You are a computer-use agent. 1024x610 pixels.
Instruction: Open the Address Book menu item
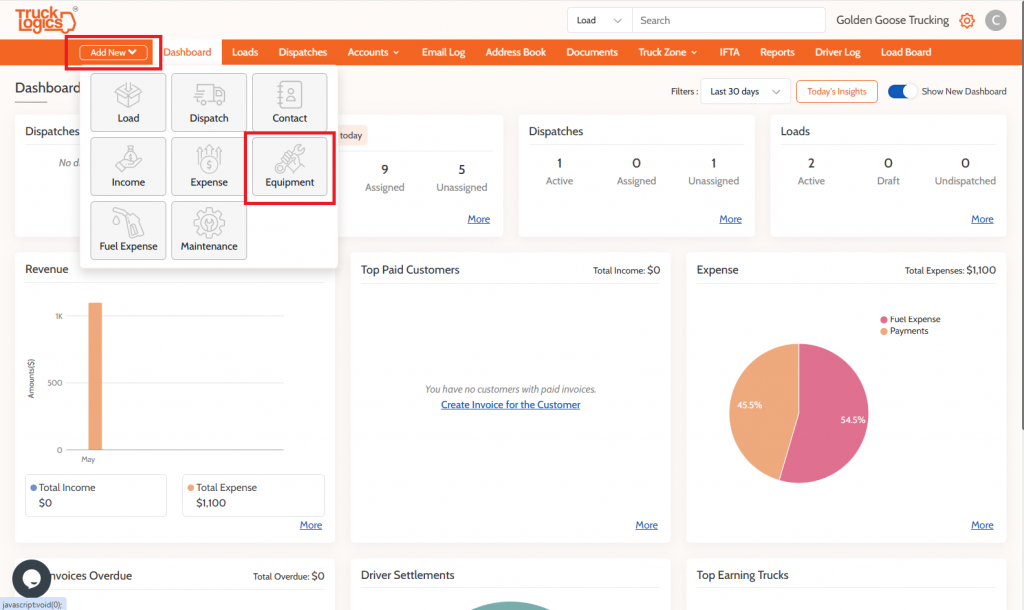tap(515, 52)
